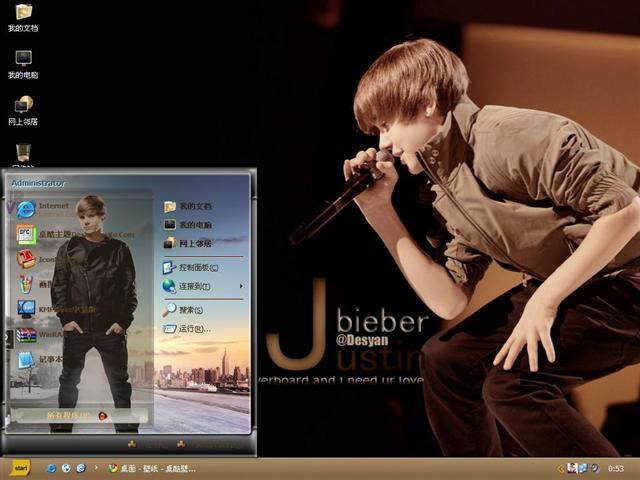The height and width of the screenshot is (480, 640).
Task: Open 画图 Paint from Start menu
Action: 35,284
